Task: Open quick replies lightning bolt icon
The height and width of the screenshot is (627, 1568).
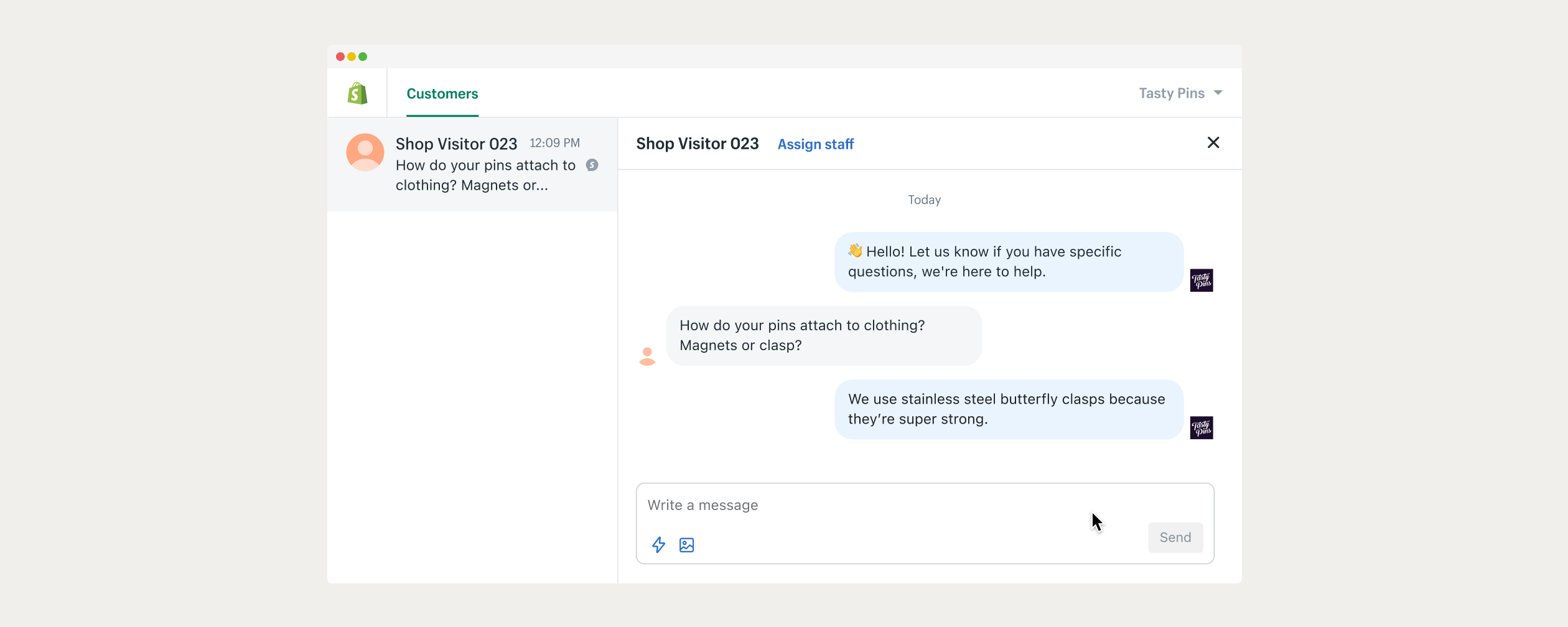Action: click(658, 545)
